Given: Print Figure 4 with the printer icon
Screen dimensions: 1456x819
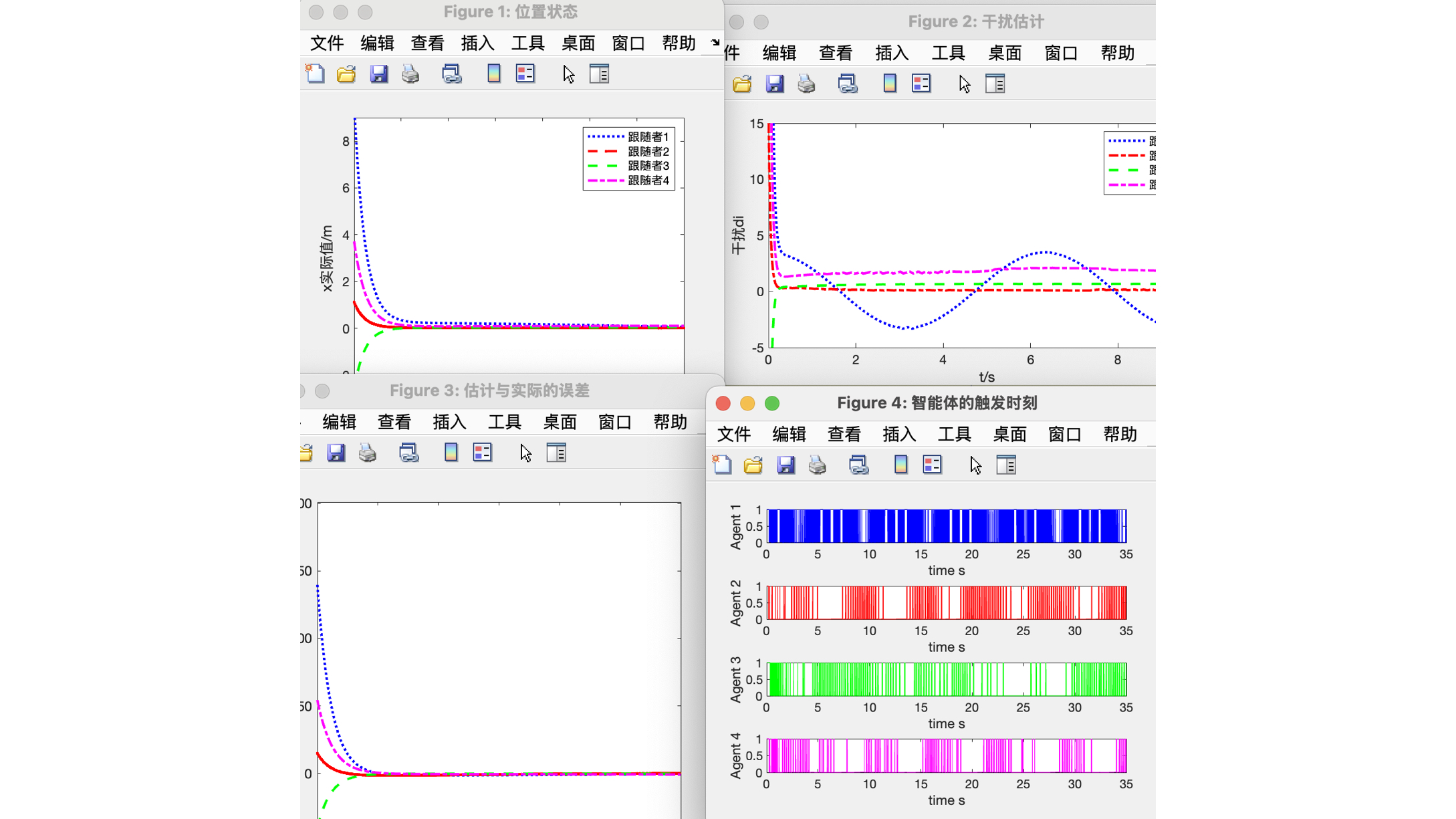Looking at the screenshot, I should 818,465.
